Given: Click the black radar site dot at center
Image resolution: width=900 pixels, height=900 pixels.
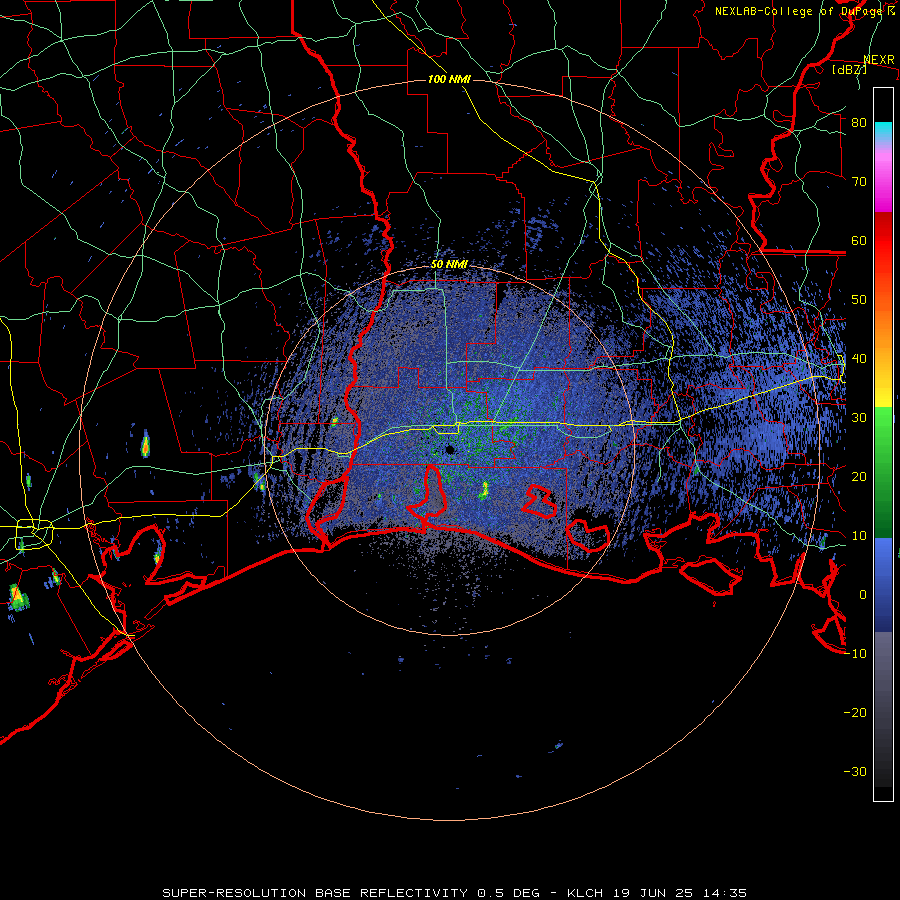Looking at the screenshot, I should click(x=450, y=449).
